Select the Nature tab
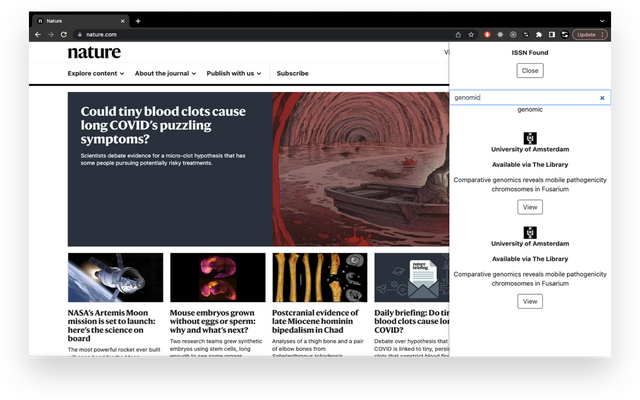Screen dimensions: 640x400 point(82,21)
